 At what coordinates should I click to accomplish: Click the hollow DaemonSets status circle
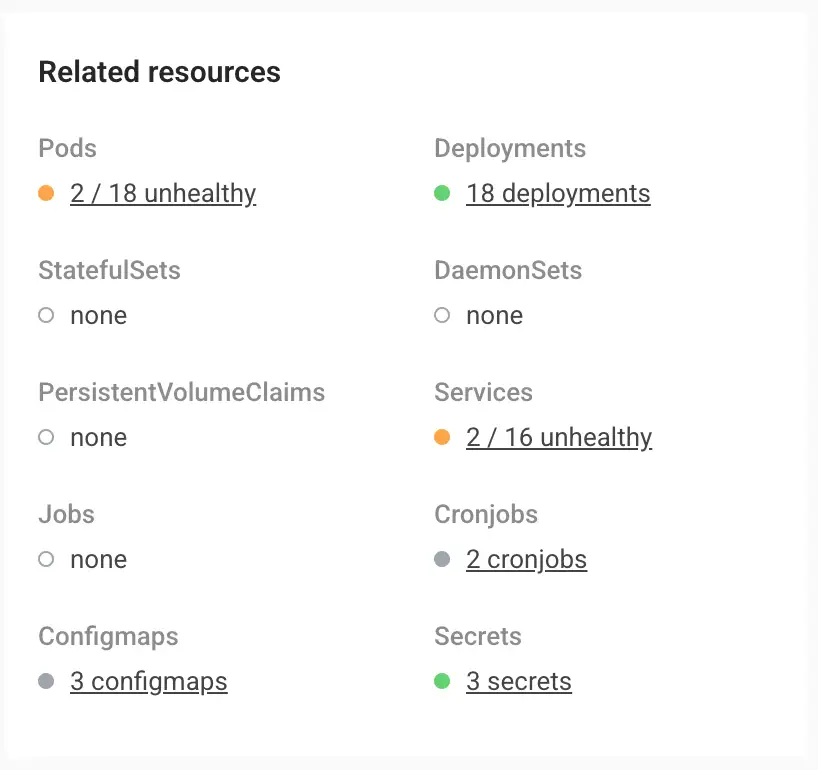click(442, 315)
